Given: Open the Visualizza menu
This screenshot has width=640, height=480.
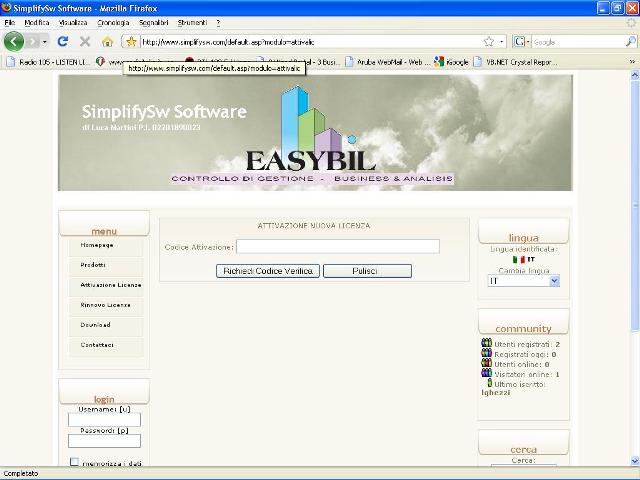Looking at the screenshot, I should [x=73, y=22].
